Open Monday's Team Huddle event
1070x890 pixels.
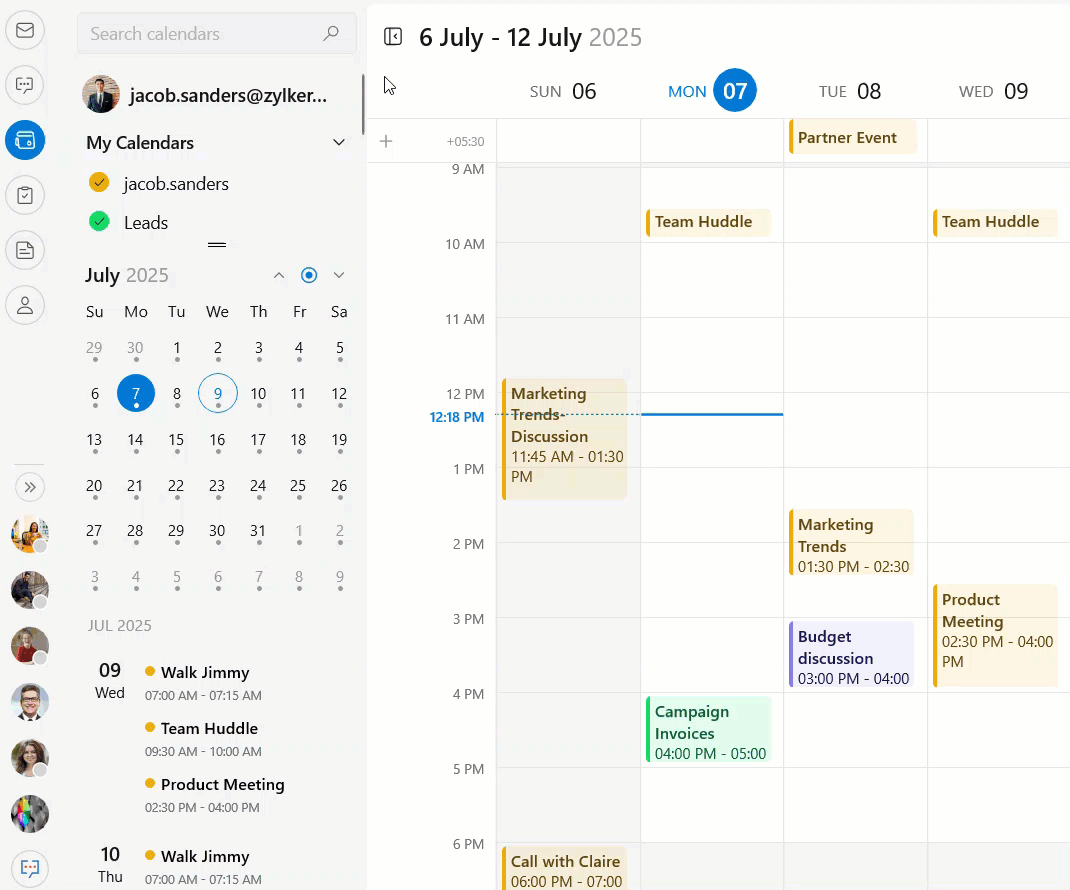coord(708,222)
